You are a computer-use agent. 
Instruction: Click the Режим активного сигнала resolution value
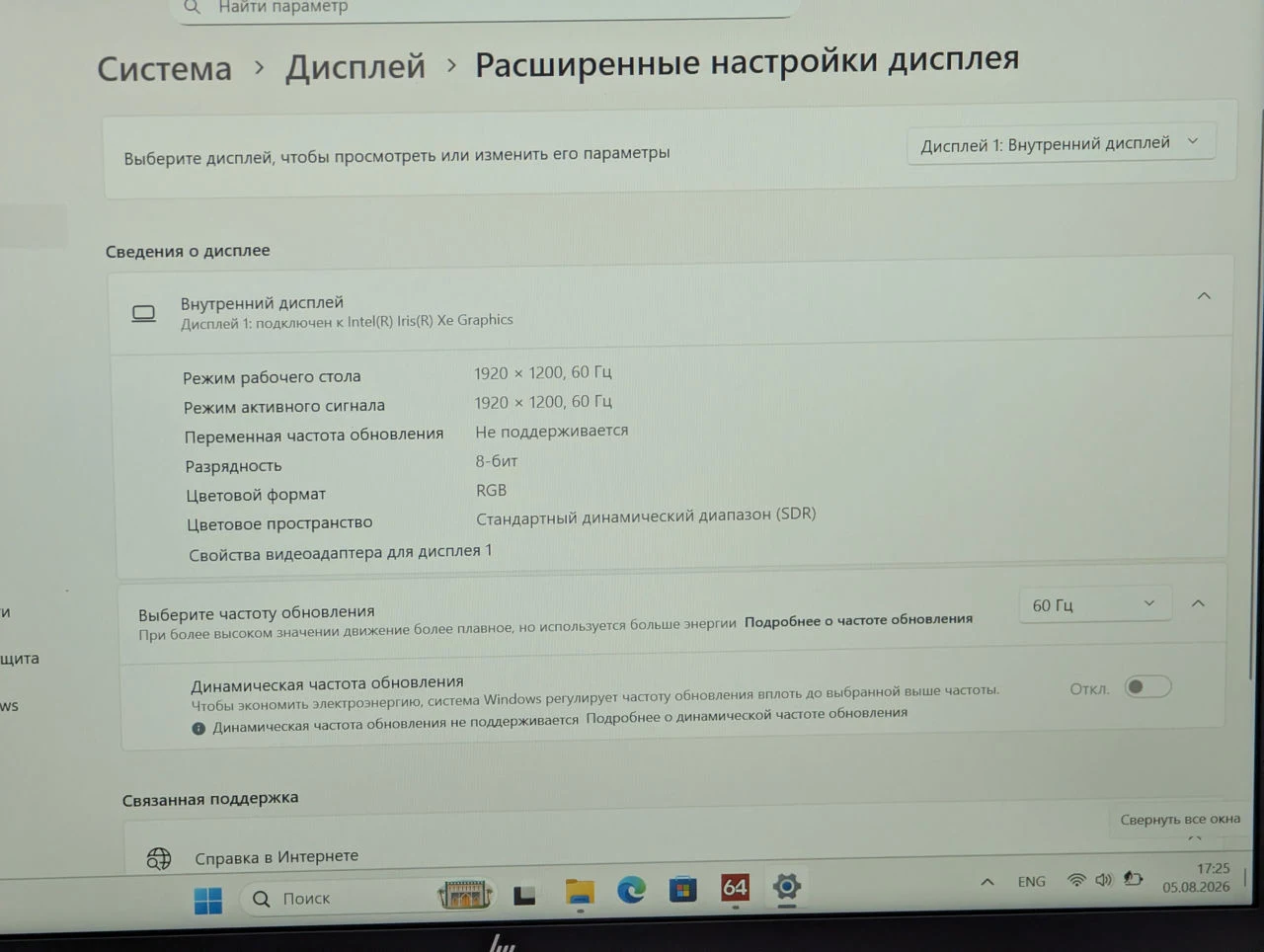click(543, 402)
